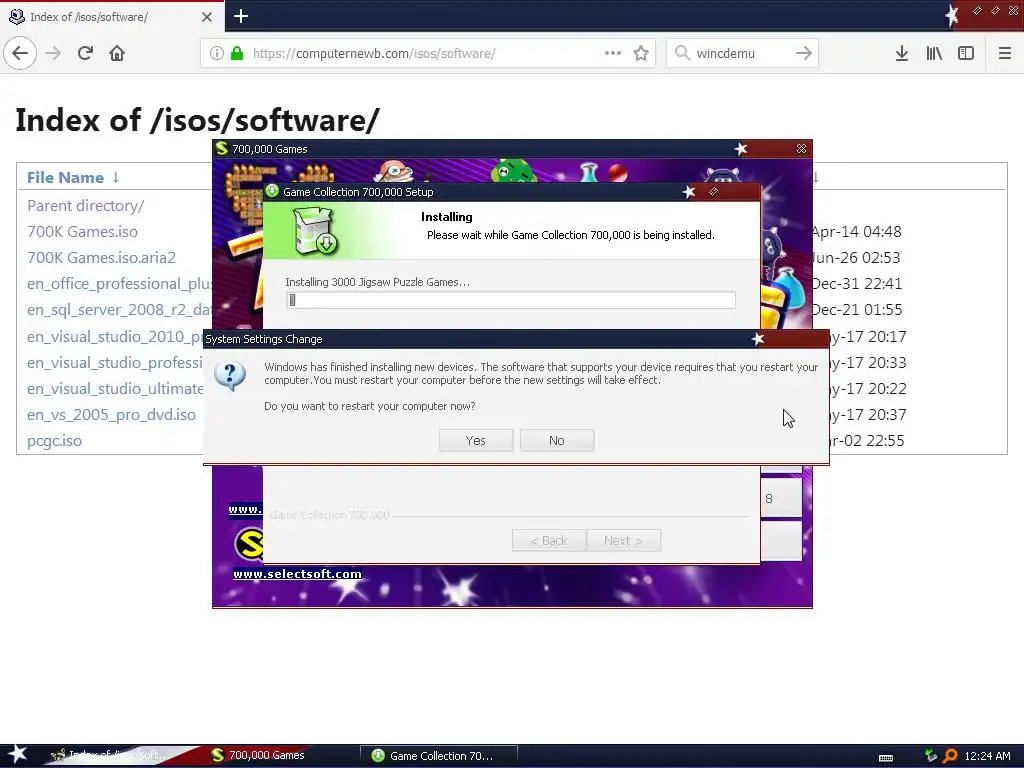Screen dimensions: 1024x768
Task: Click the question mark icon in the dialog
Action: pos(231,376)
